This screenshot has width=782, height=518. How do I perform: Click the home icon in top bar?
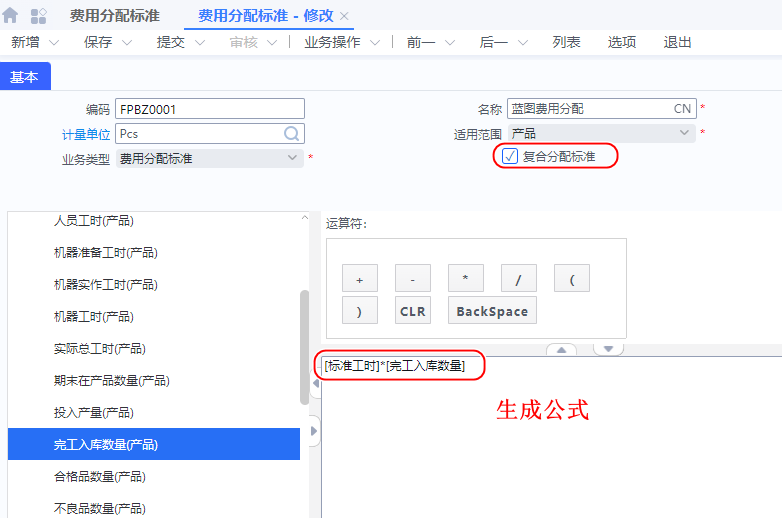point(11,16)
